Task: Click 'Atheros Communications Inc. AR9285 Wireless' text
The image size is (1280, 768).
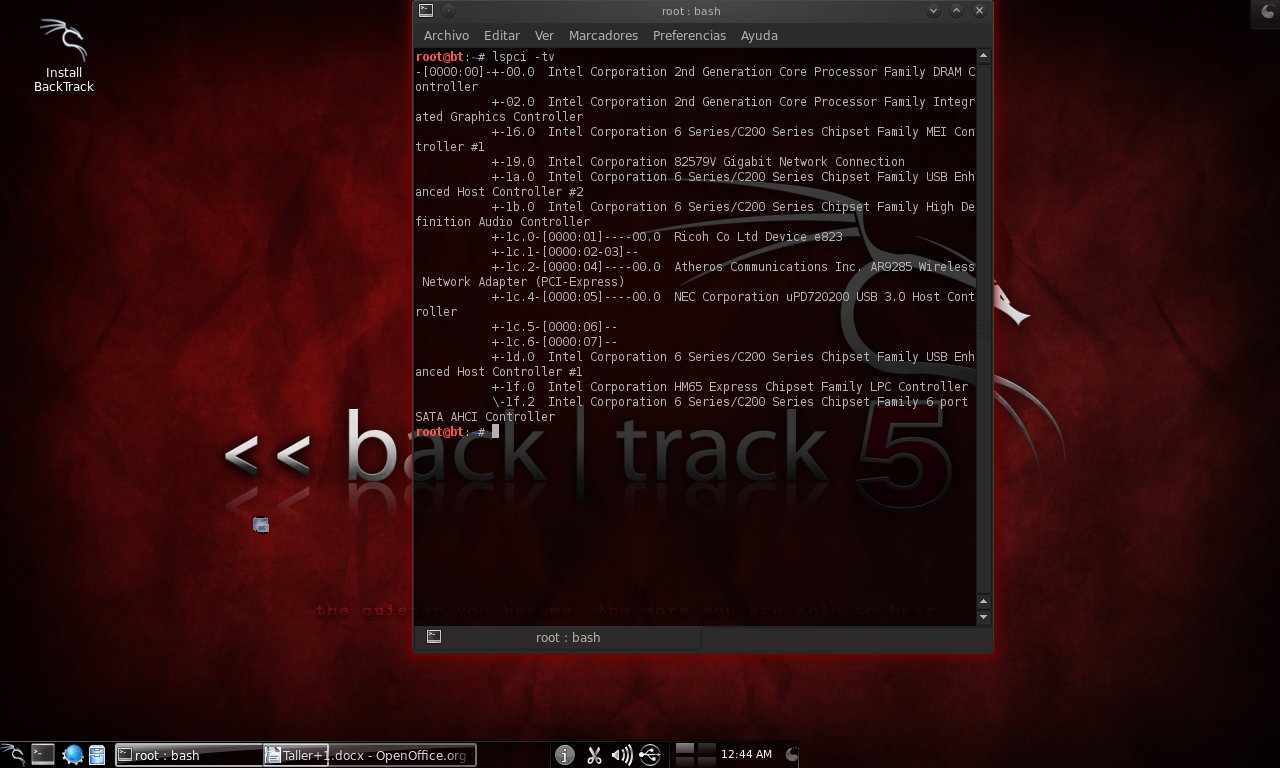Action: (x=824, y=267)
